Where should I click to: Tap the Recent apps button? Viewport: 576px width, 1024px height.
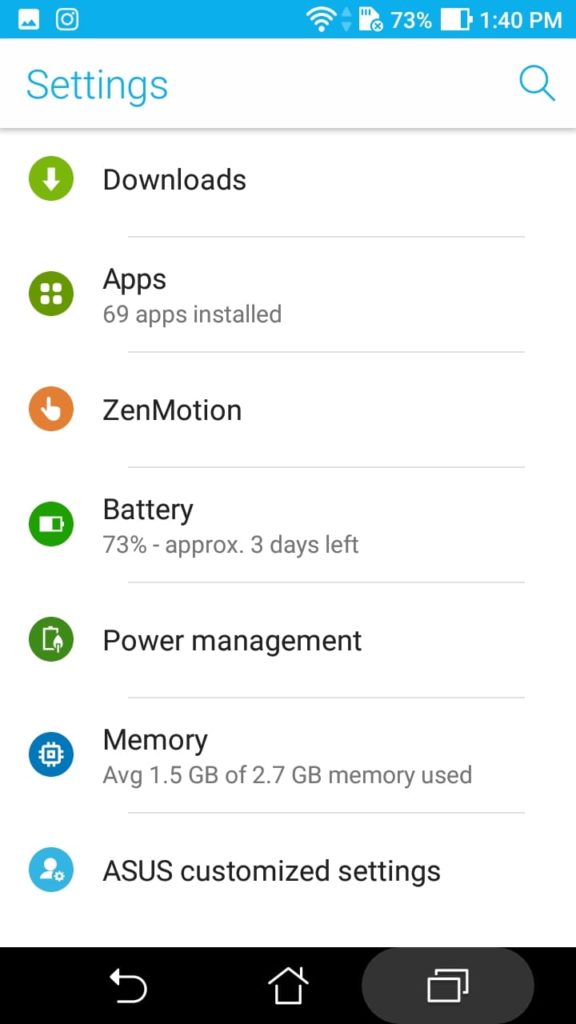tap(447, 985)
